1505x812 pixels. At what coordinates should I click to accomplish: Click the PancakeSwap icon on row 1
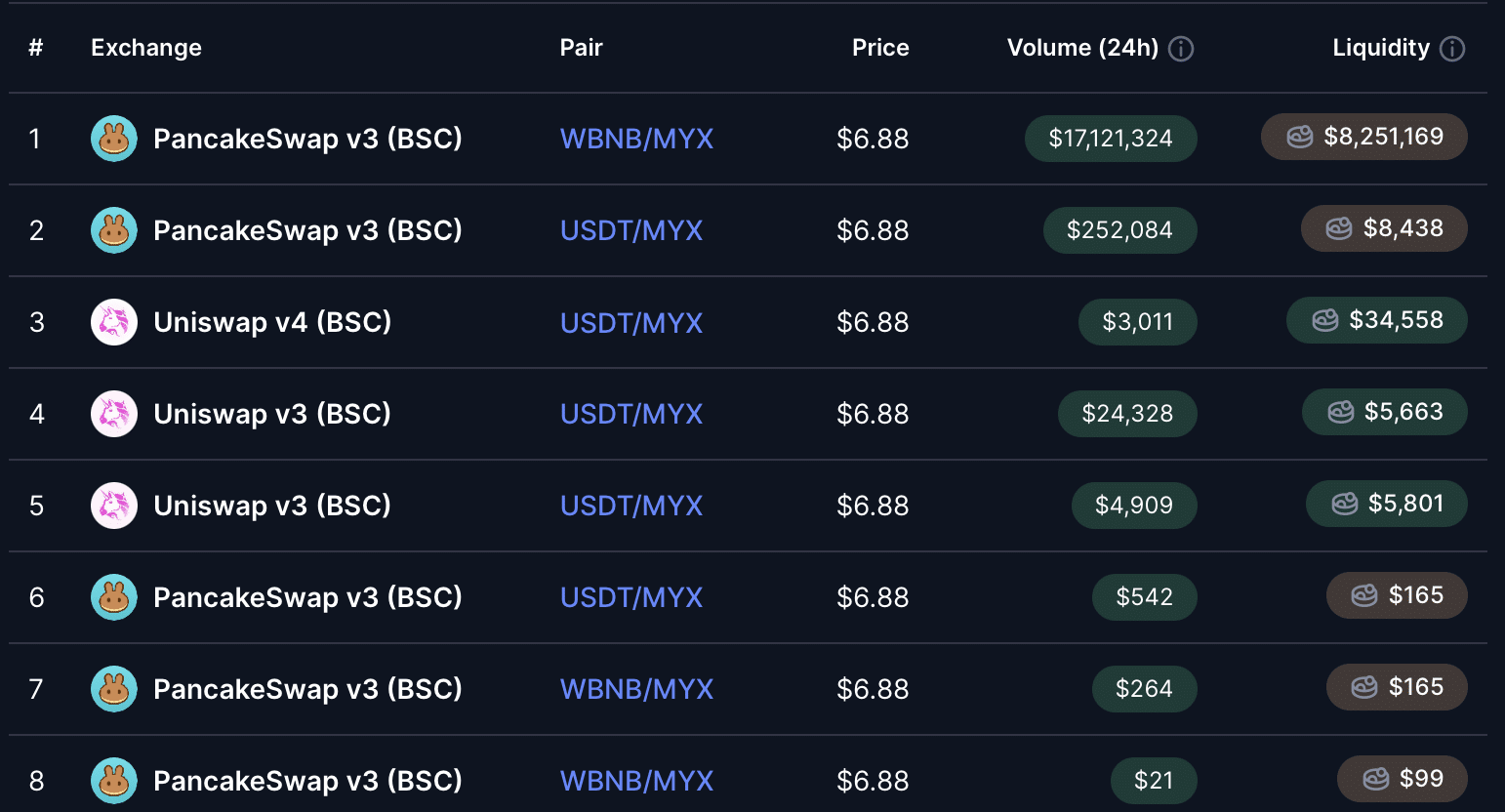click(114, 139)
